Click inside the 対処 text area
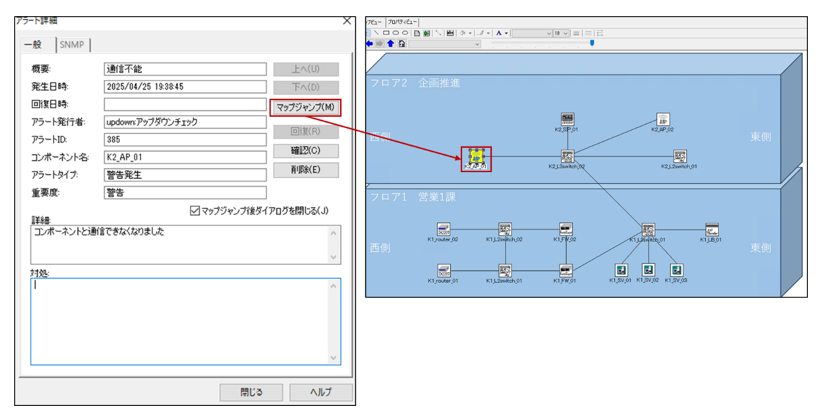The image size is (822, 414). point(185,320)
